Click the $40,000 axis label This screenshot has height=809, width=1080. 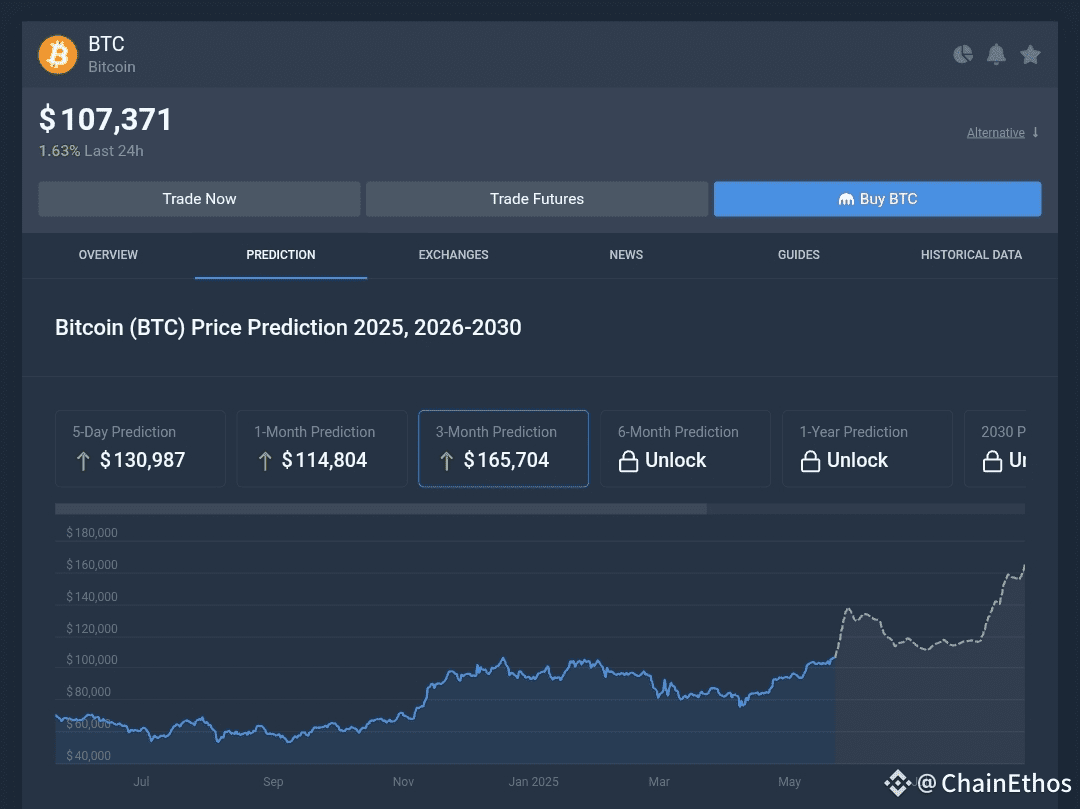click(88, 755)
